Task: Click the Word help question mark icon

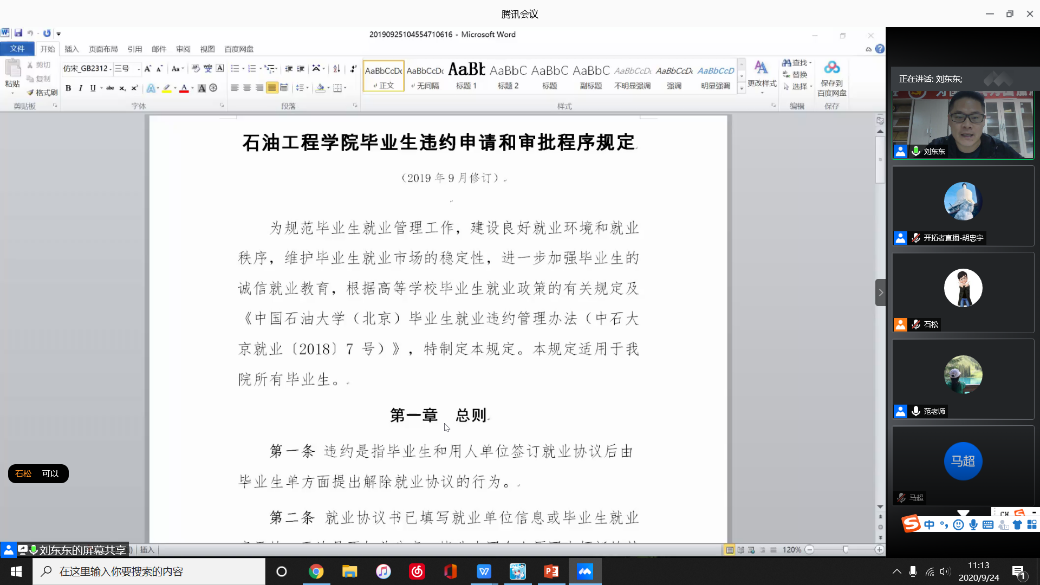Action: pyautogui.click(x=879, y=48)
